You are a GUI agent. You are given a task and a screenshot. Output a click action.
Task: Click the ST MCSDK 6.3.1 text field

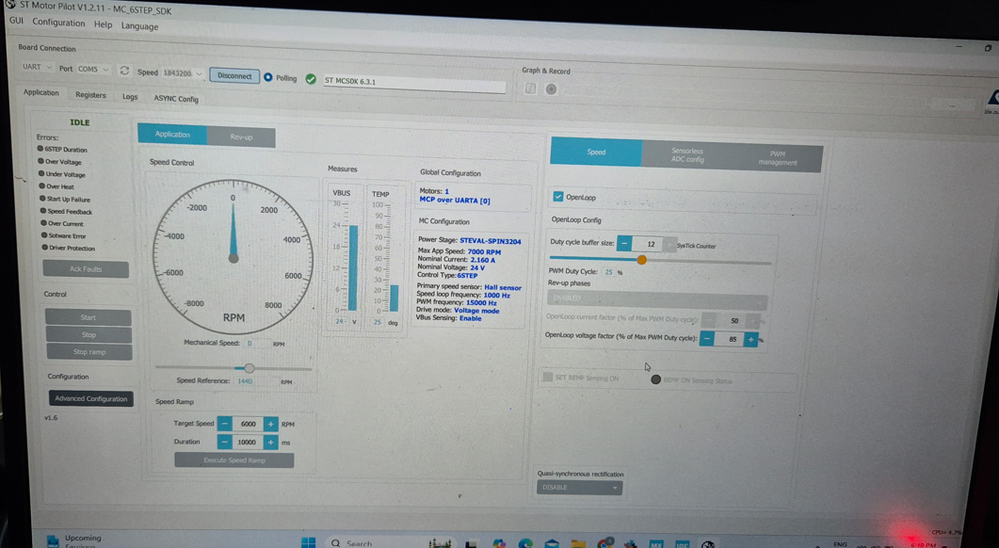click(414, 83)
